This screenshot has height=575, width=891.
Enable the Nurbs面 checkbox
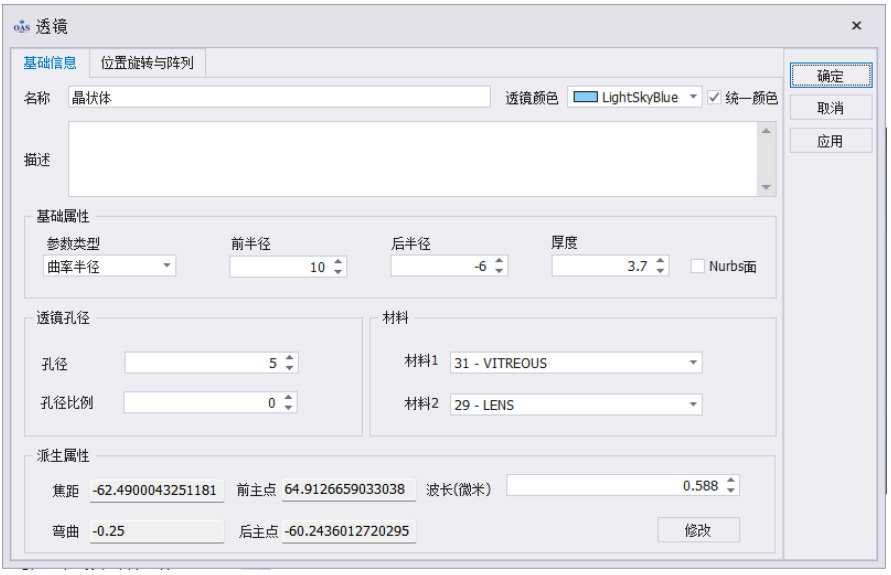(x=699, y=266)
